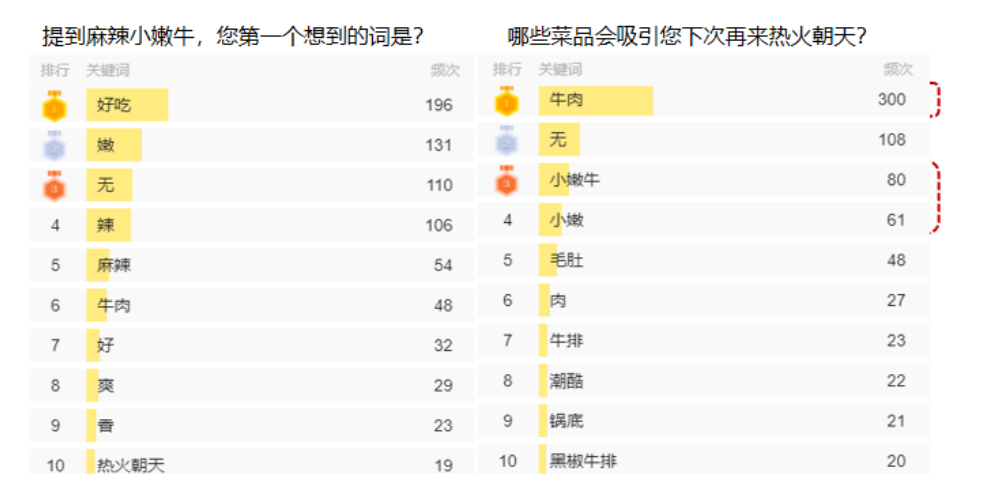
Task: Click the gold medal icon beside 牛肉 300
Action: 507,101
